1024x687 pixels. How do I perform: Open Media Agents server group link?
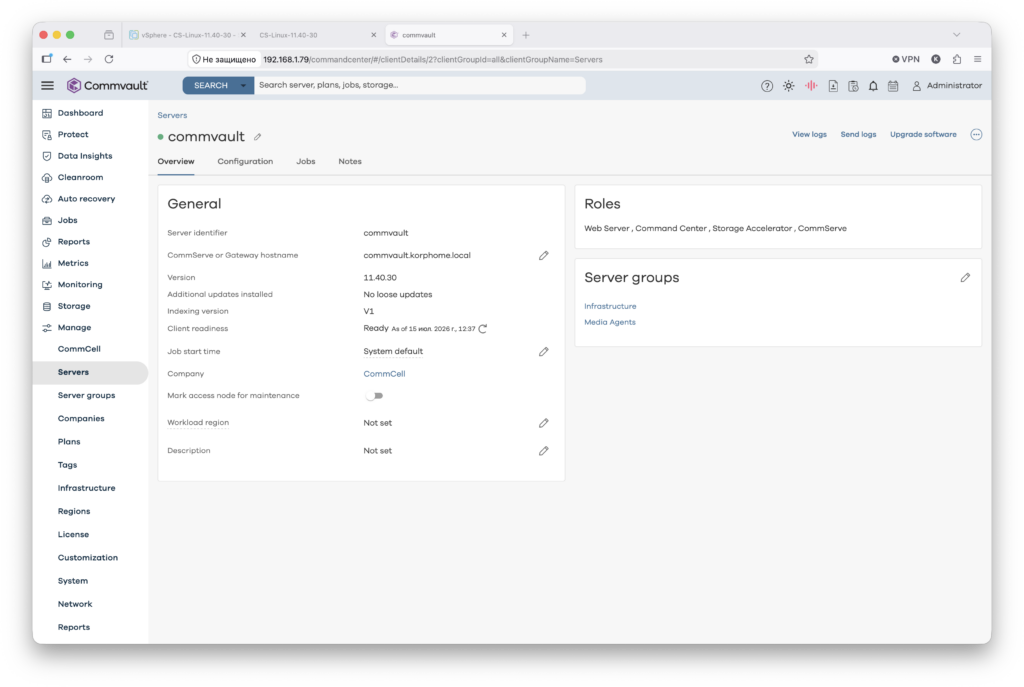[610, 322]
